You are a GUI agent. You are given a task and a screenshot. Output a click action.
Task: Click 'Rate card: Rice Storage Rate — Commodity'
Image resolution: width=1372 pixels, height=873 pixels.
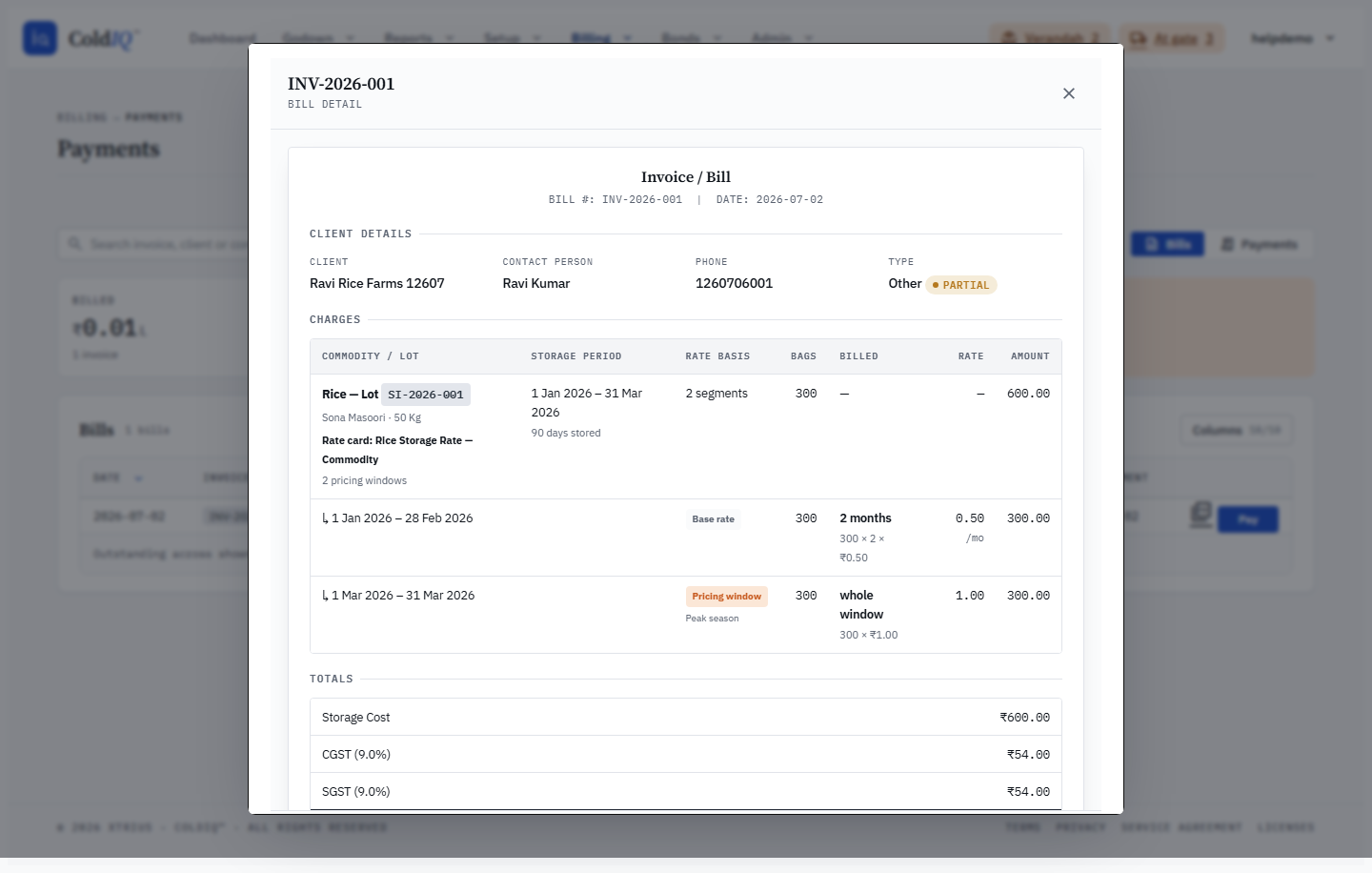(x=397, y=450)
